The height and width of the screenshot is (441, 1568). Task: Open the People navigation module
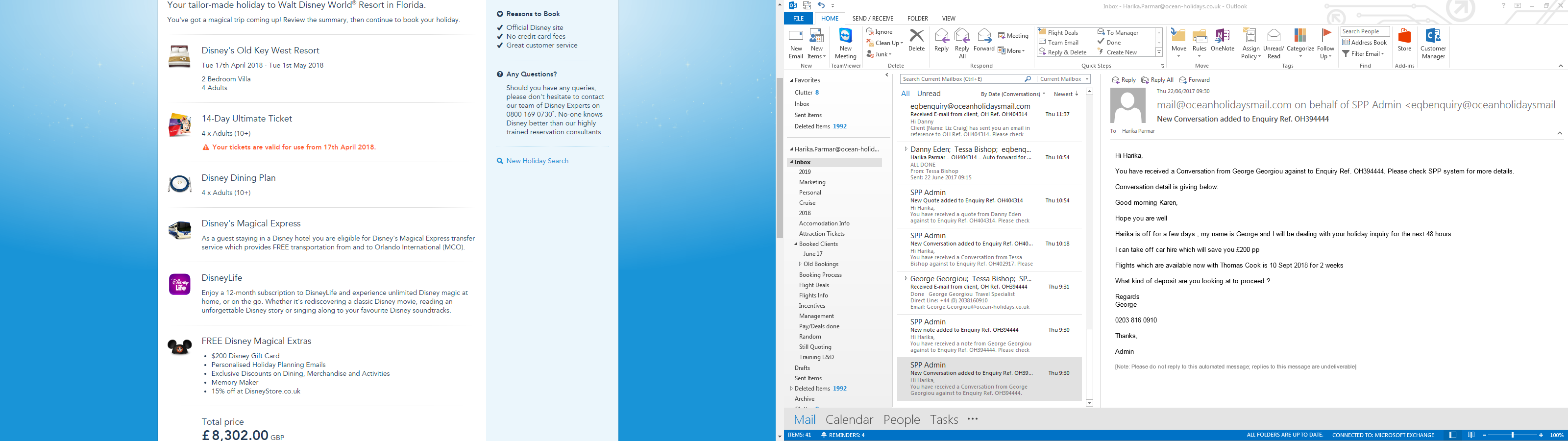[x=902, y=419]
